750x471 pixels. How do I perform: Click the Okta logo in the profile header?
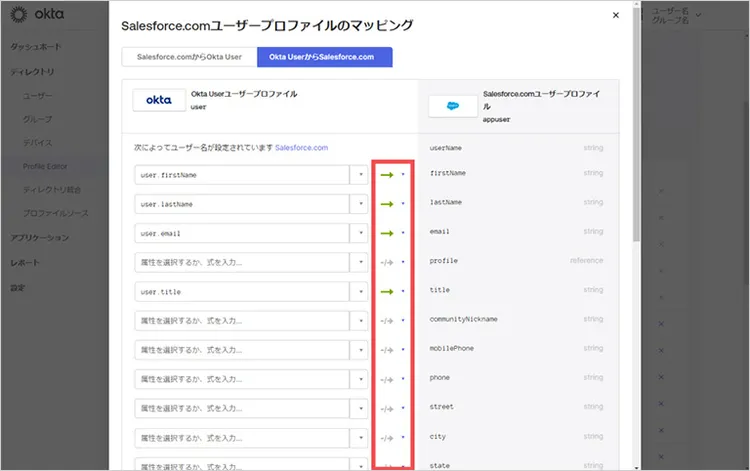coord(159,100)
